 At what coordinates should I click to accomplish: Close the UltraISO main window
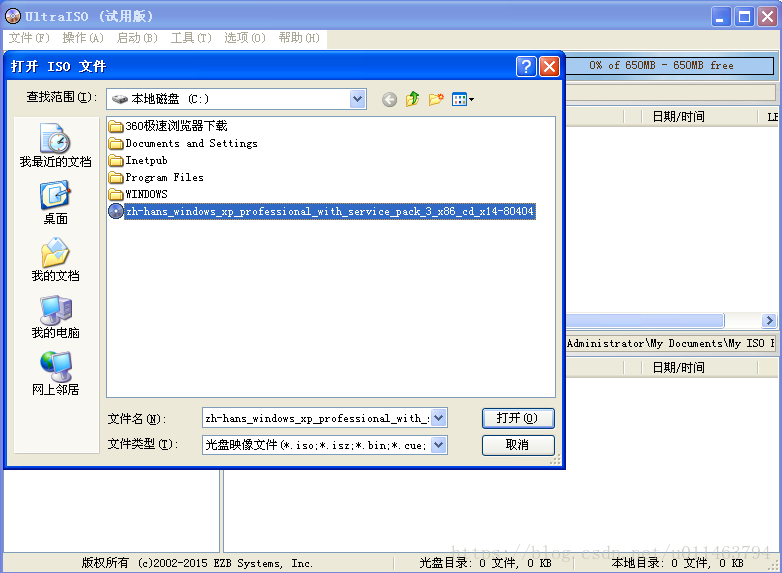pos(768,17)
